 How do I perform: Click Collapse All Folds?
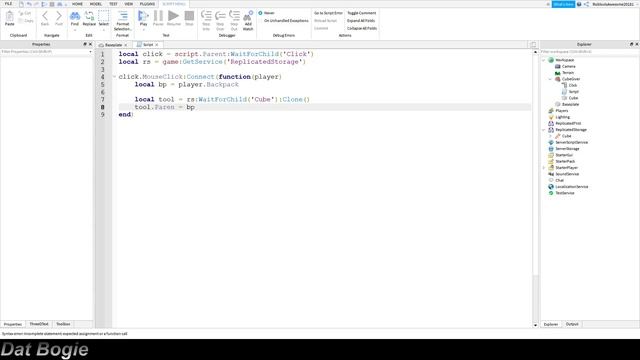[362, 28]
